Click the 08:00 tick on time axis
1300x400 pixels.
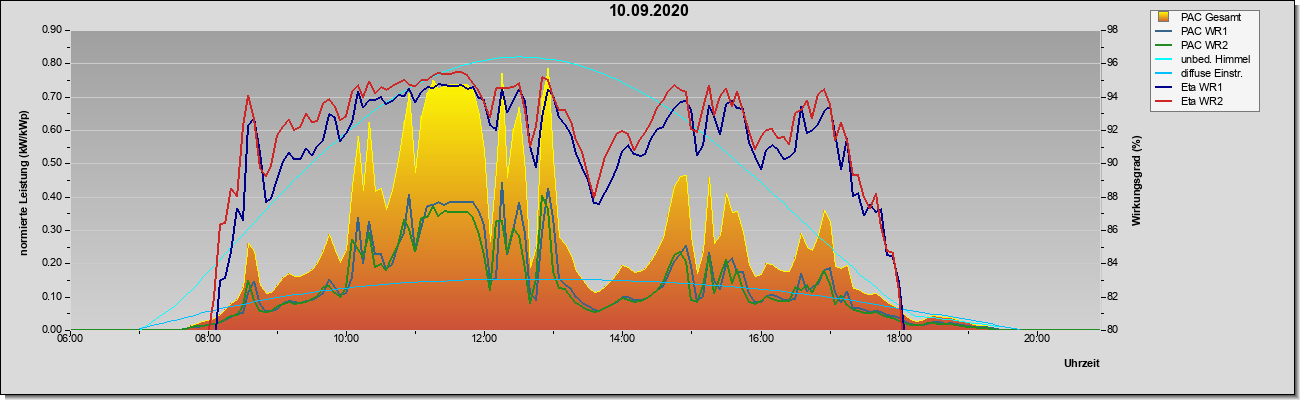click(x=208, y=338)
